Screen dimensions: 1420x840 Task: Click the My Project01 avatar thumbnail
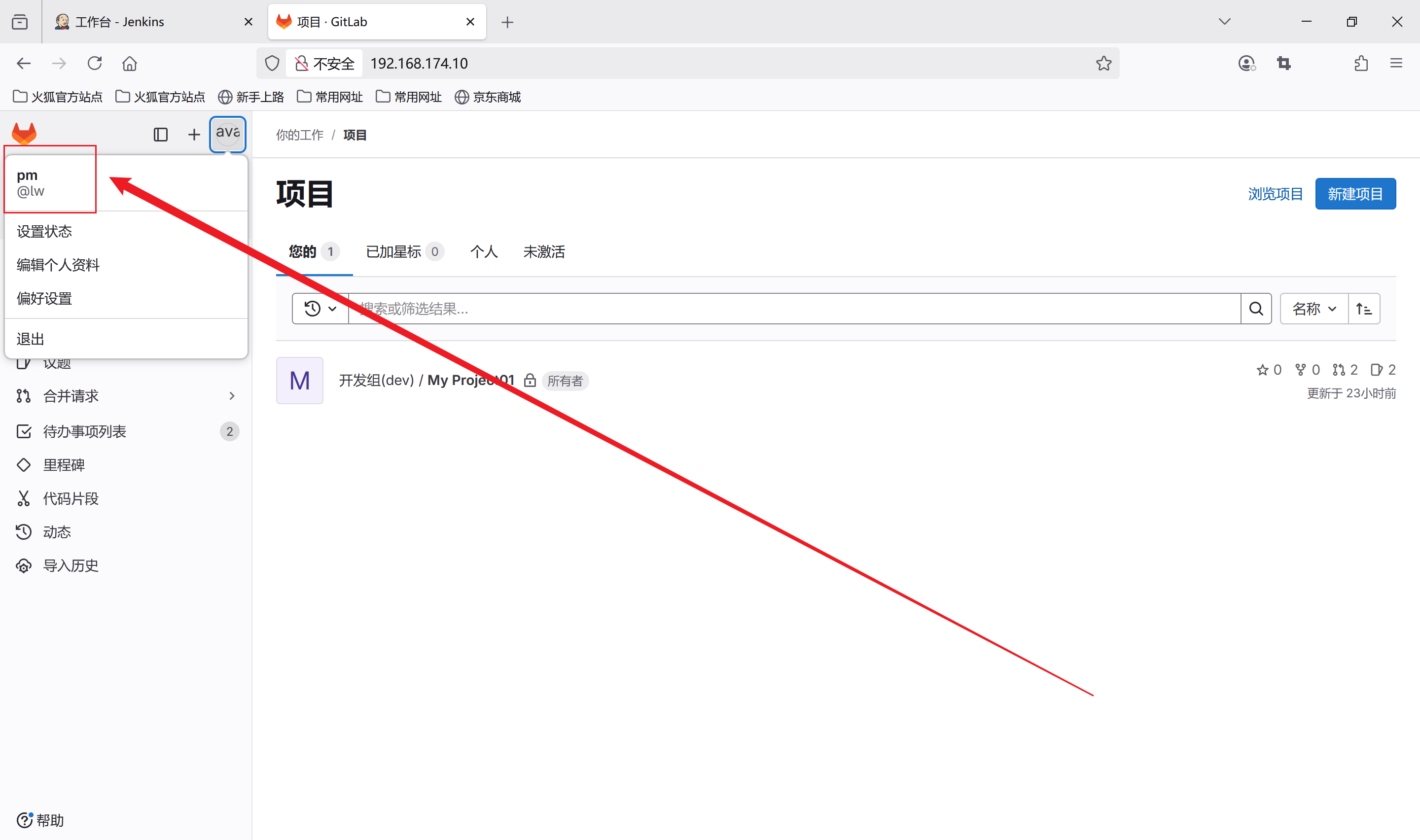pos(299,381)
